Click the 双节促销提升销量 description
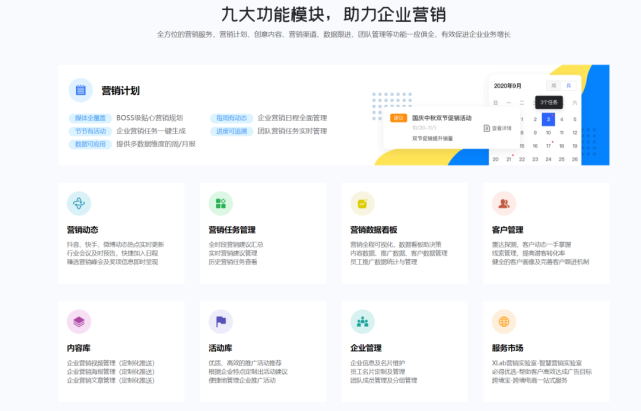 click(x=433, y=139)
